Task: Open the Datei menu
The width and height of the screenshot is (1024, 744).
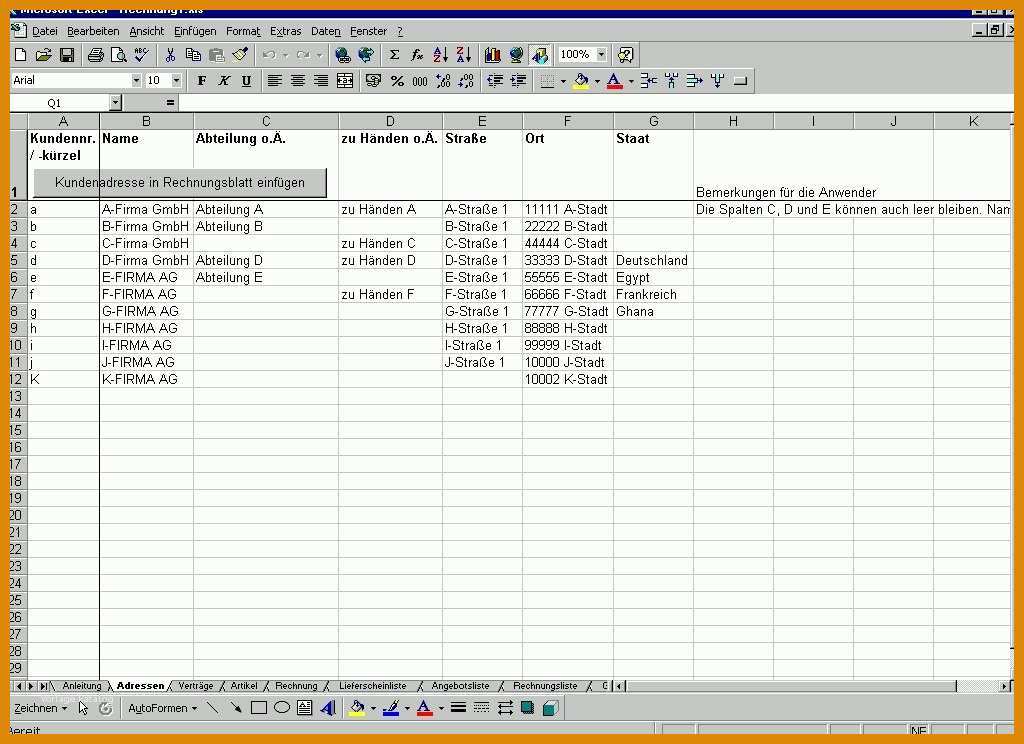Action: [45, 31]
